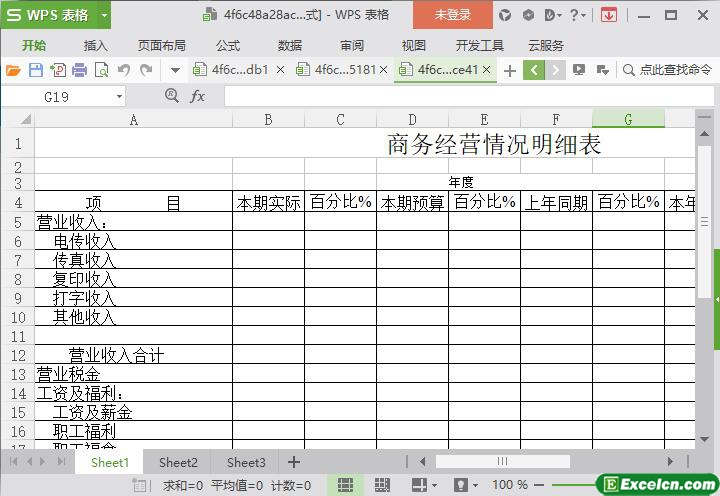This screenshot has width=720, height=496.
Task: Expand the Name Box dropdown arrow
Action: 119,97
